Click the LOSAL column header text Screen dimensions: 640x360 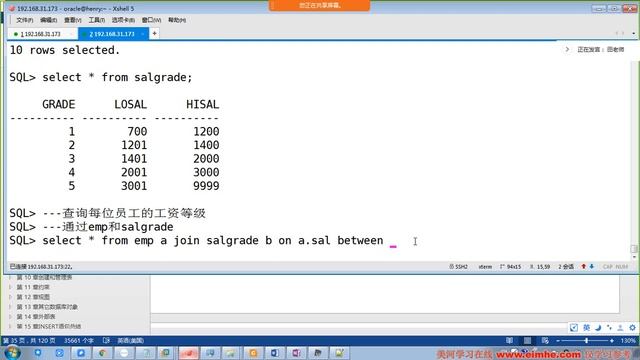click(131, 104)
